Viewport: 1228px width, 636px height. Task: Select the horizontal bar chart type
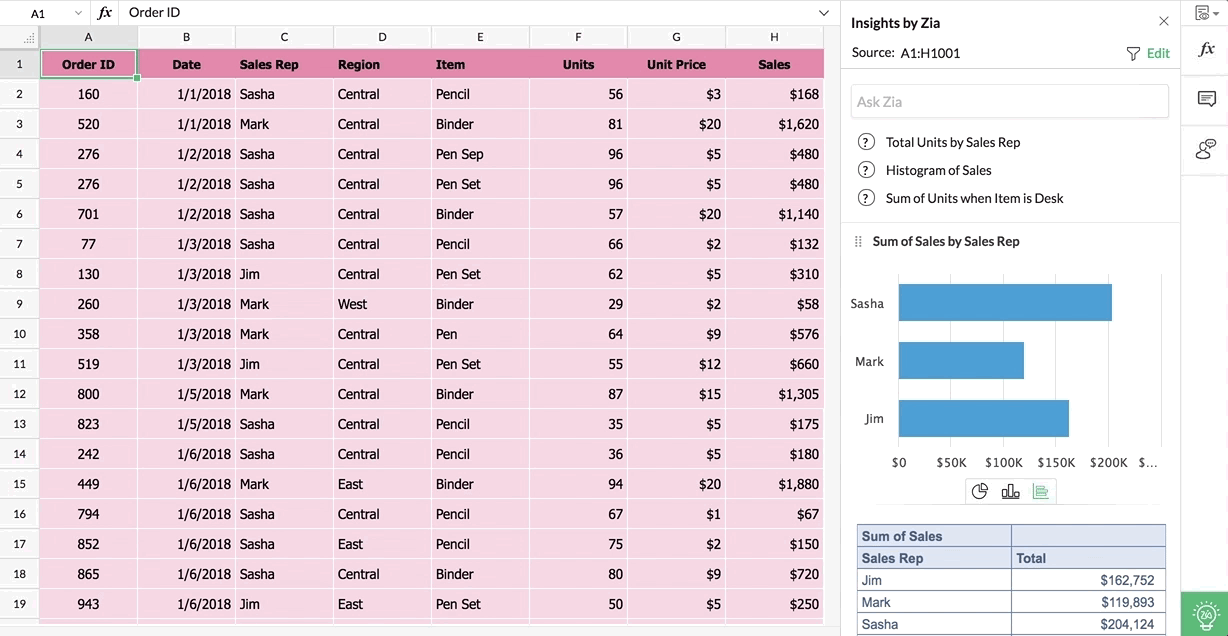[x=1041, y=491]
